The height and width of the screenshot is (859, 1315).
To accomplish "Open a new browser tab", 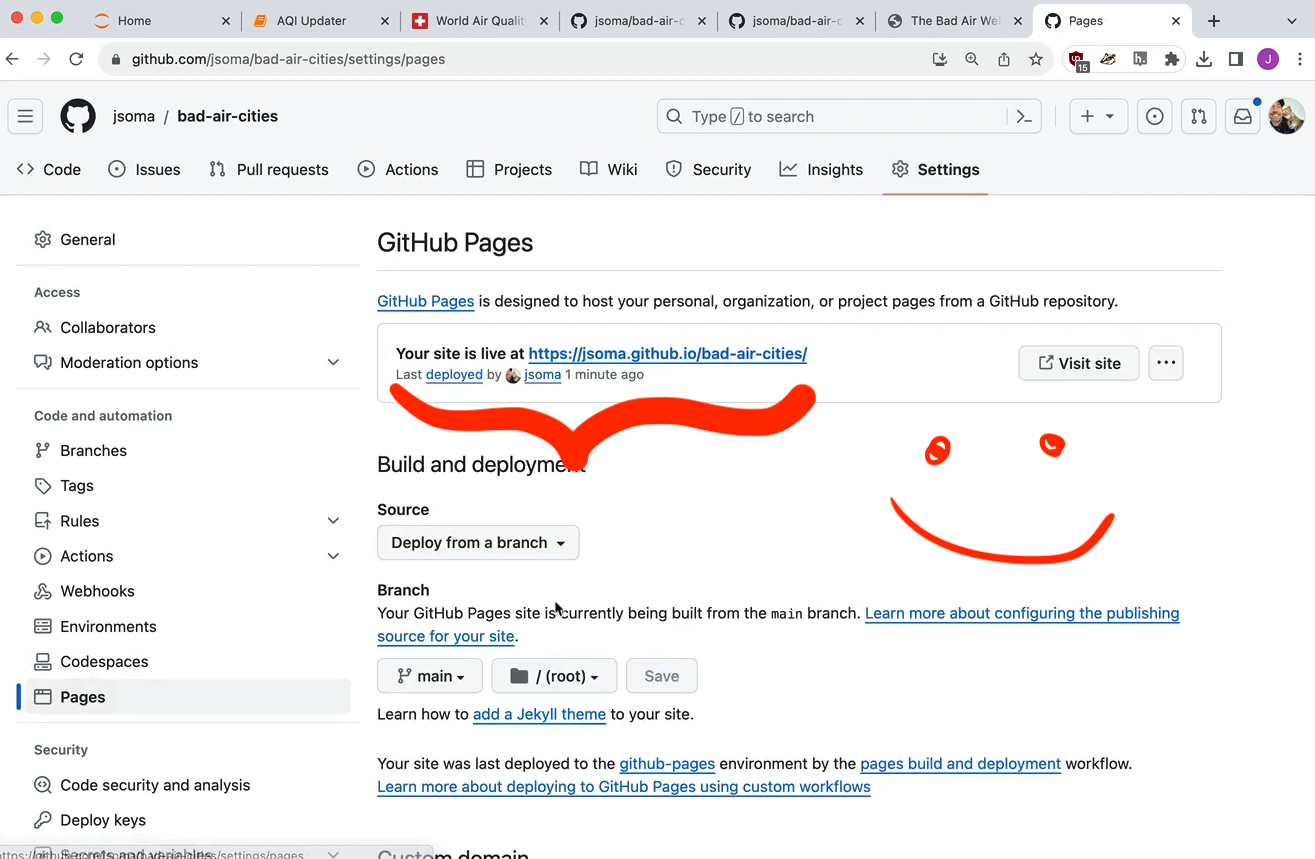I will point(1213,20).
